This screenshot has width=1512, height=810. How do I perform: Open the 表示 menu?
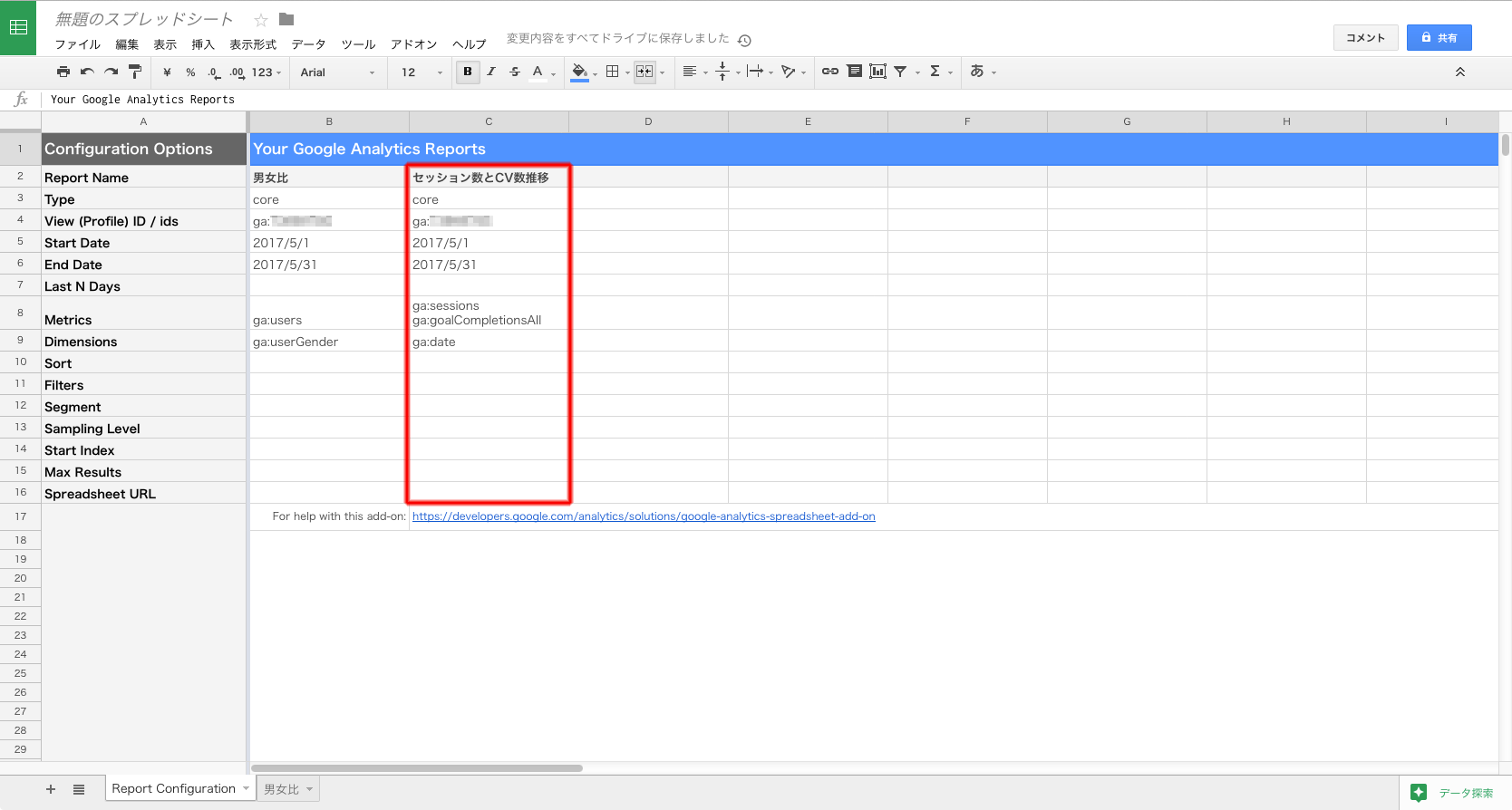165,44
